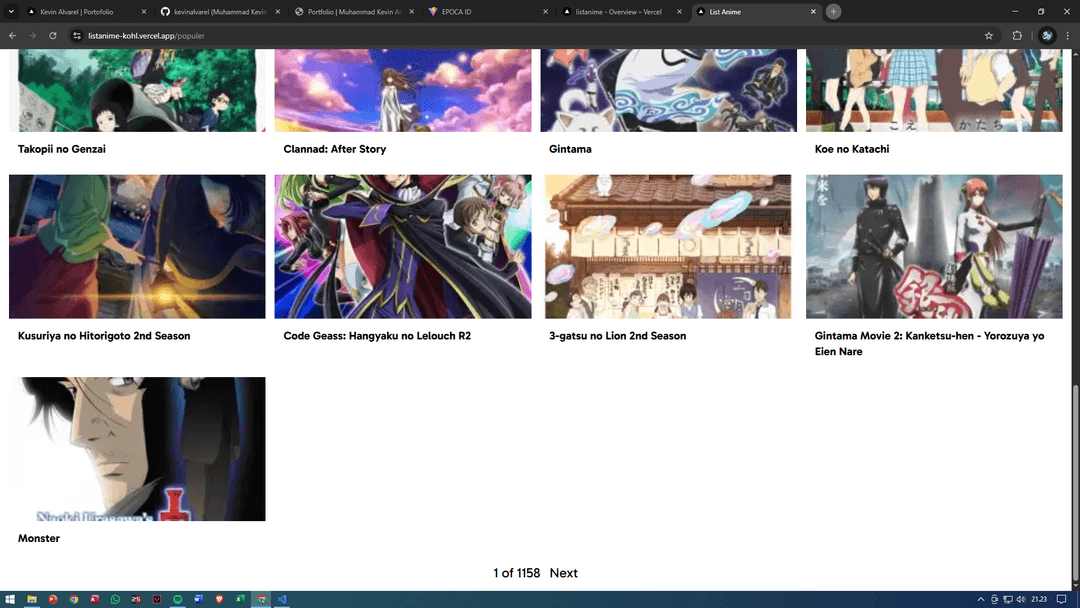Viewport: 1080px width, 608px height.
Task: Click the Monster anime poster image
Action: point(137,449)
